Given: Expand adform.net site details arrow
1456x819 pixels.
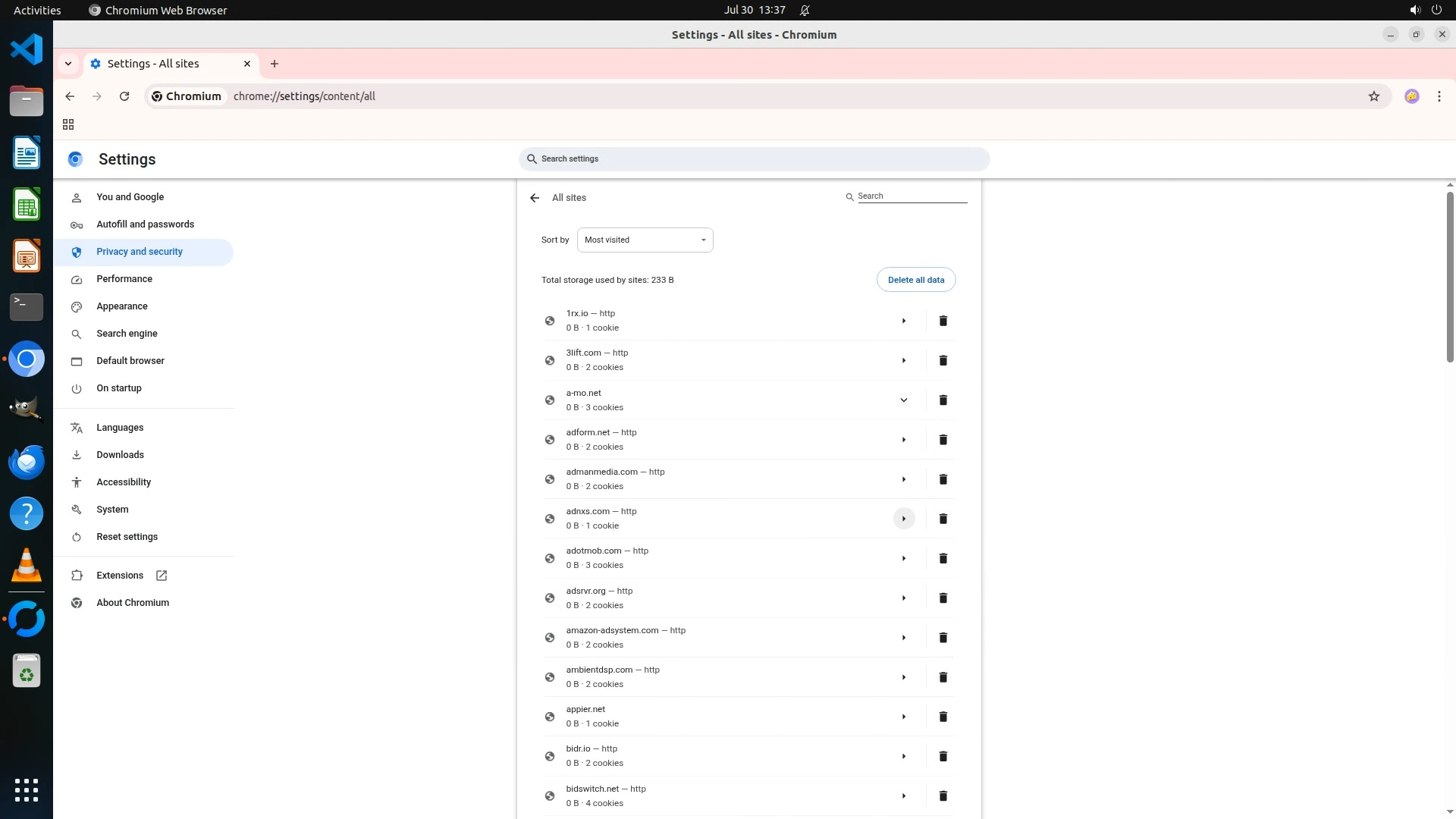Looking at the screenshot, I should [x=903, y=440].
